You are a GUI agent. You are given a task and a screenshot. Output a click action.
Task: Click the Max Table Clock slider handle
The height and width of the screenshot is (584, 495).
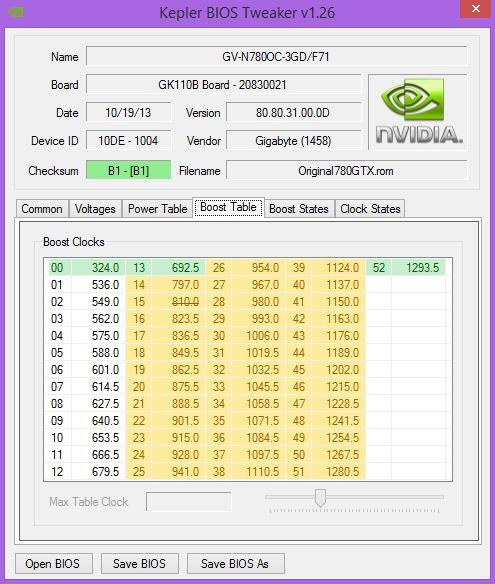[320, 498]
